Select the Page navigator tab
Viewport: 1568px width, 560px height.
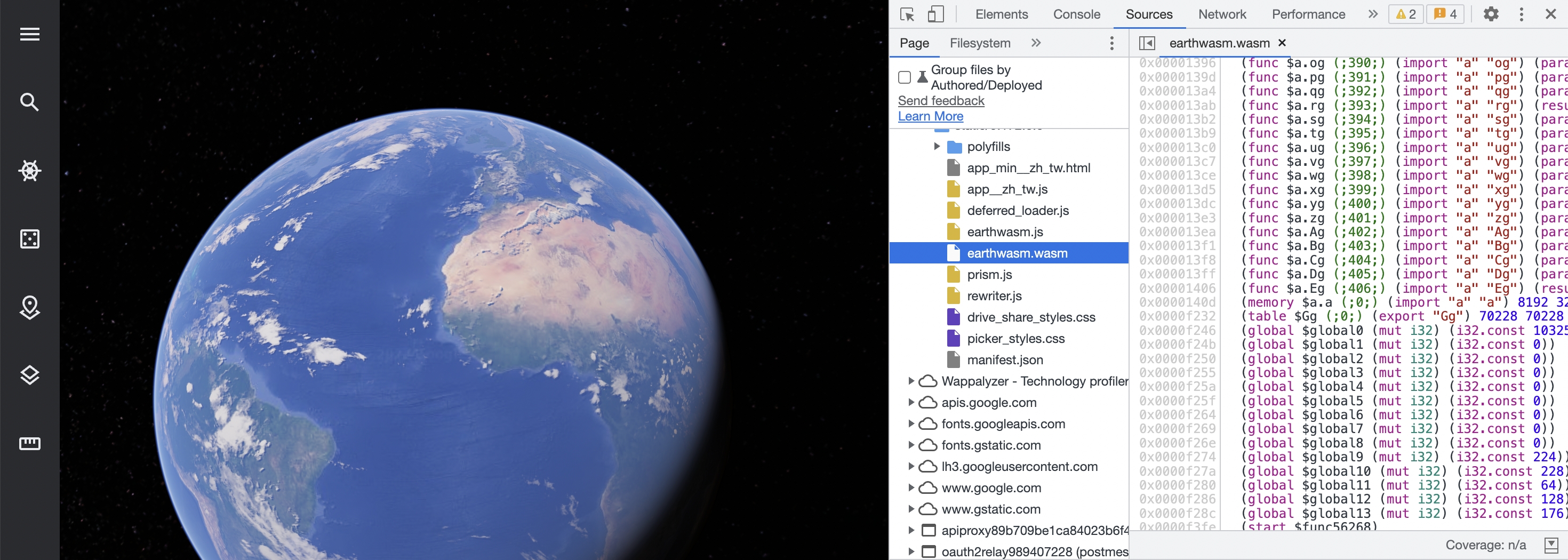914,43
